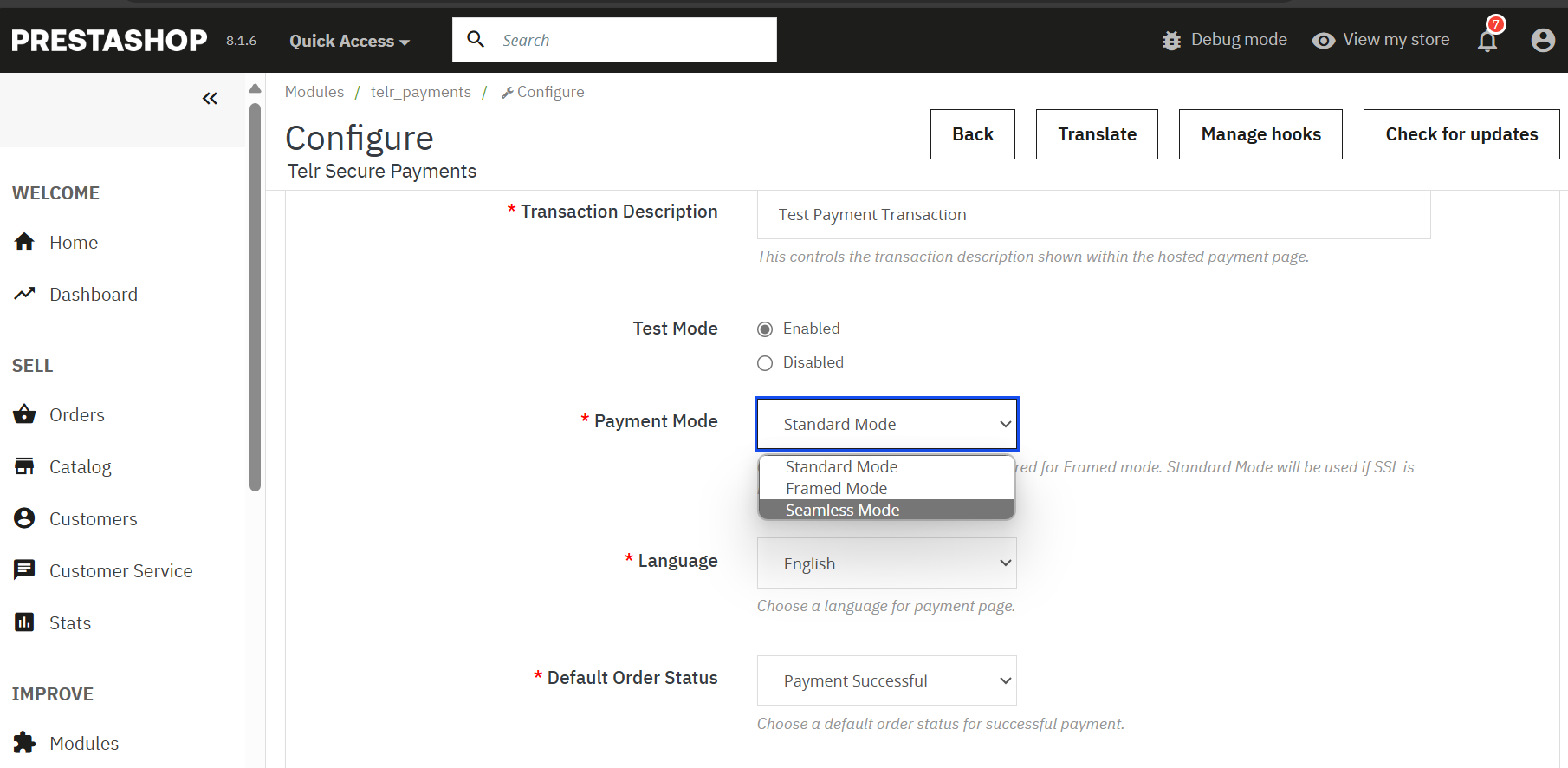Viewport: 1568px width, 768px height.
Task: Click the search magnifier icon
Action: (476, 39)
